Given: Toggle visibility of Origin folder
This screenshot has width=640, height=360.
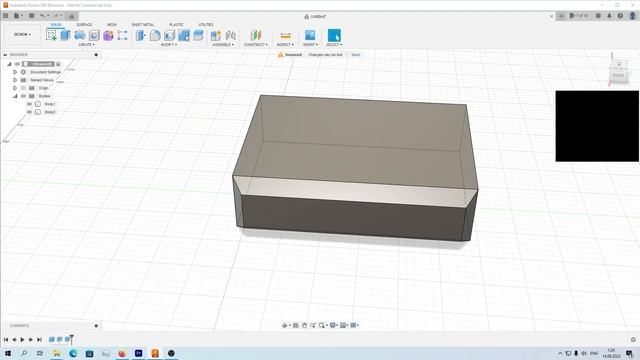Looking at the screenshot, I should (x=23, y=88).
